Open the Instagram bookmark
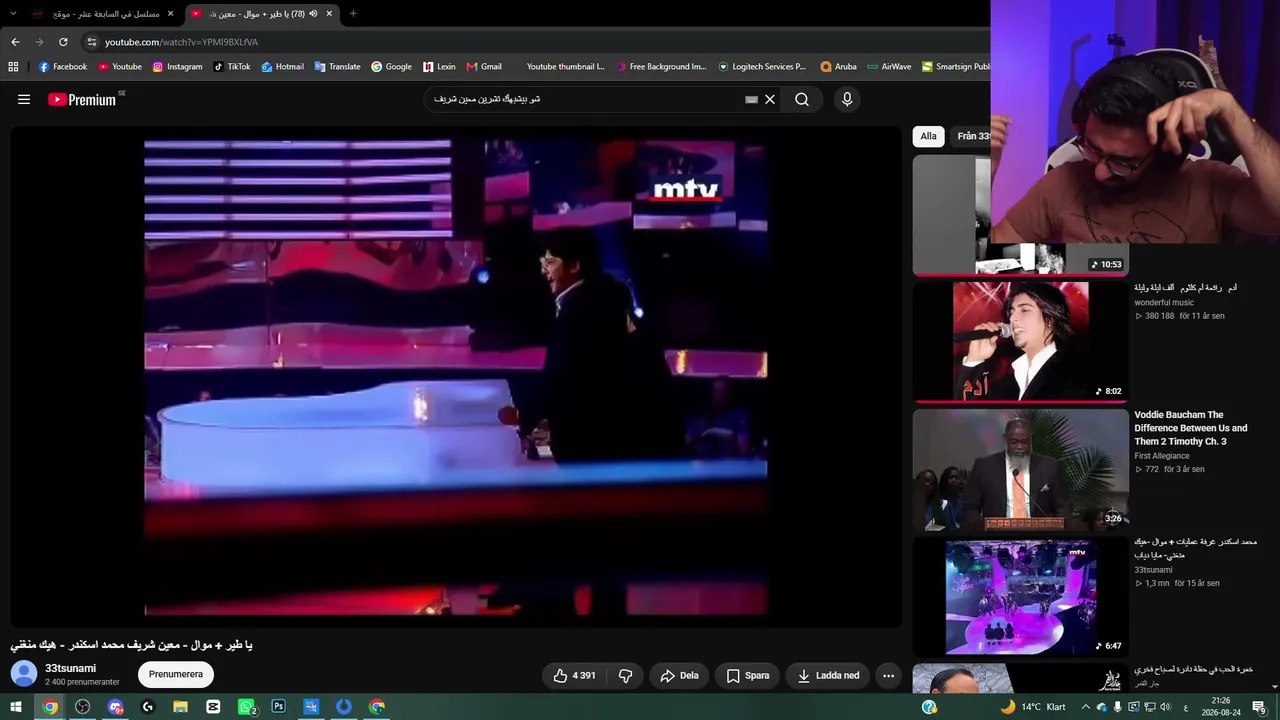This screenshot has height=720, width=1280. click(177, 67)
